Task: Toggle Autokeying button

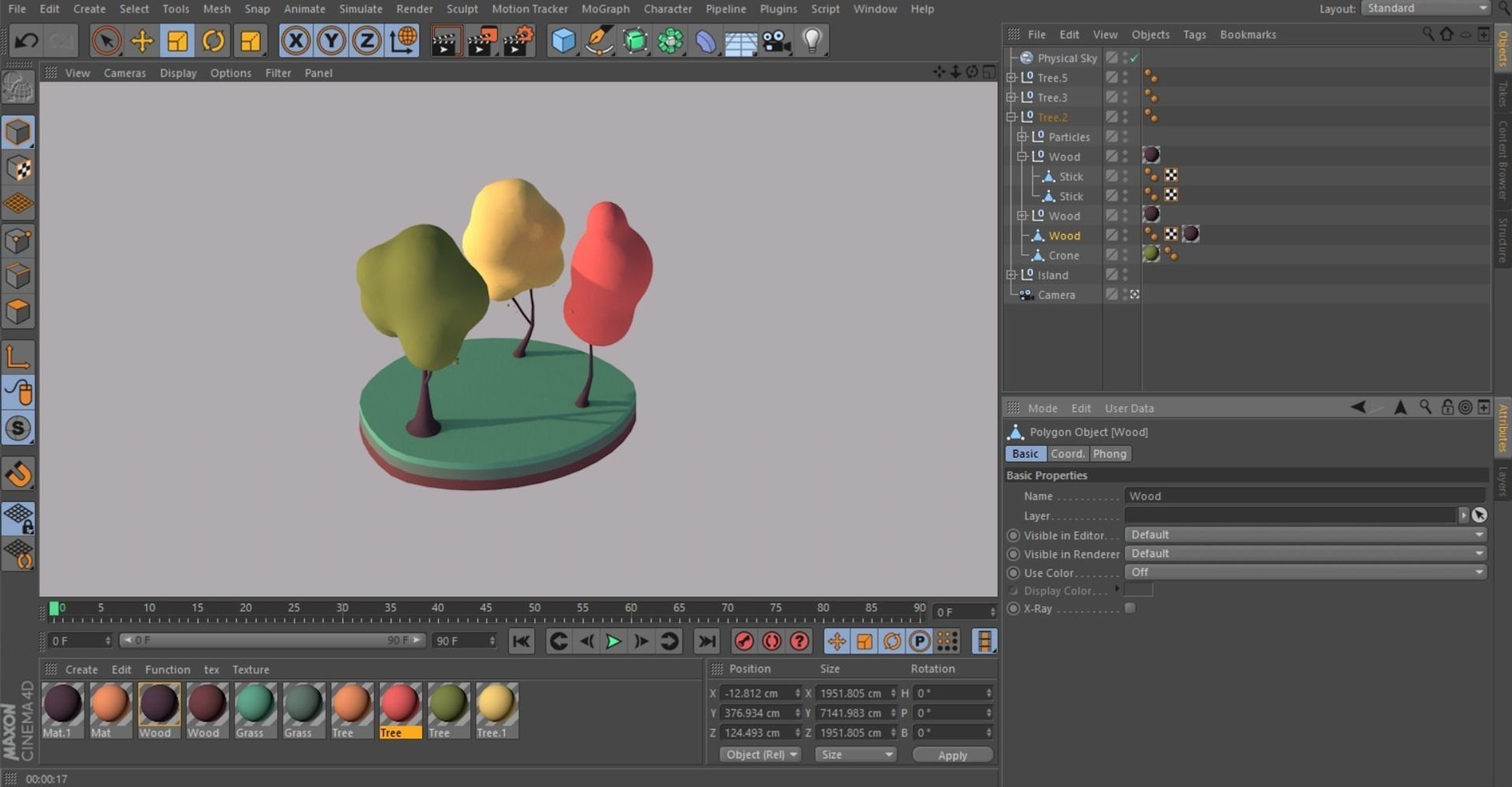Action: [772, 641]
